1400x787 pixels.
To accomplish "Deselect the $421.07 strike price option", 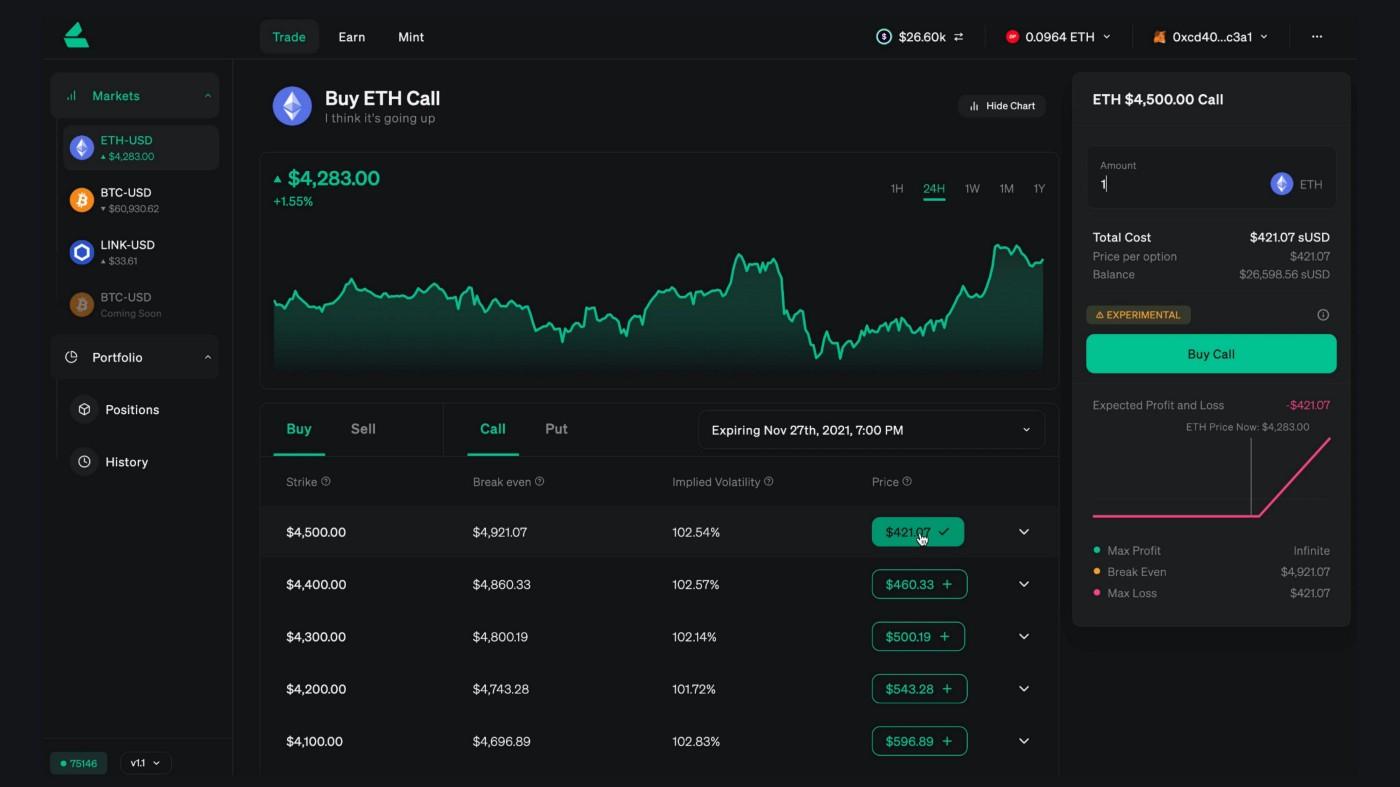I will coord(918,532).
